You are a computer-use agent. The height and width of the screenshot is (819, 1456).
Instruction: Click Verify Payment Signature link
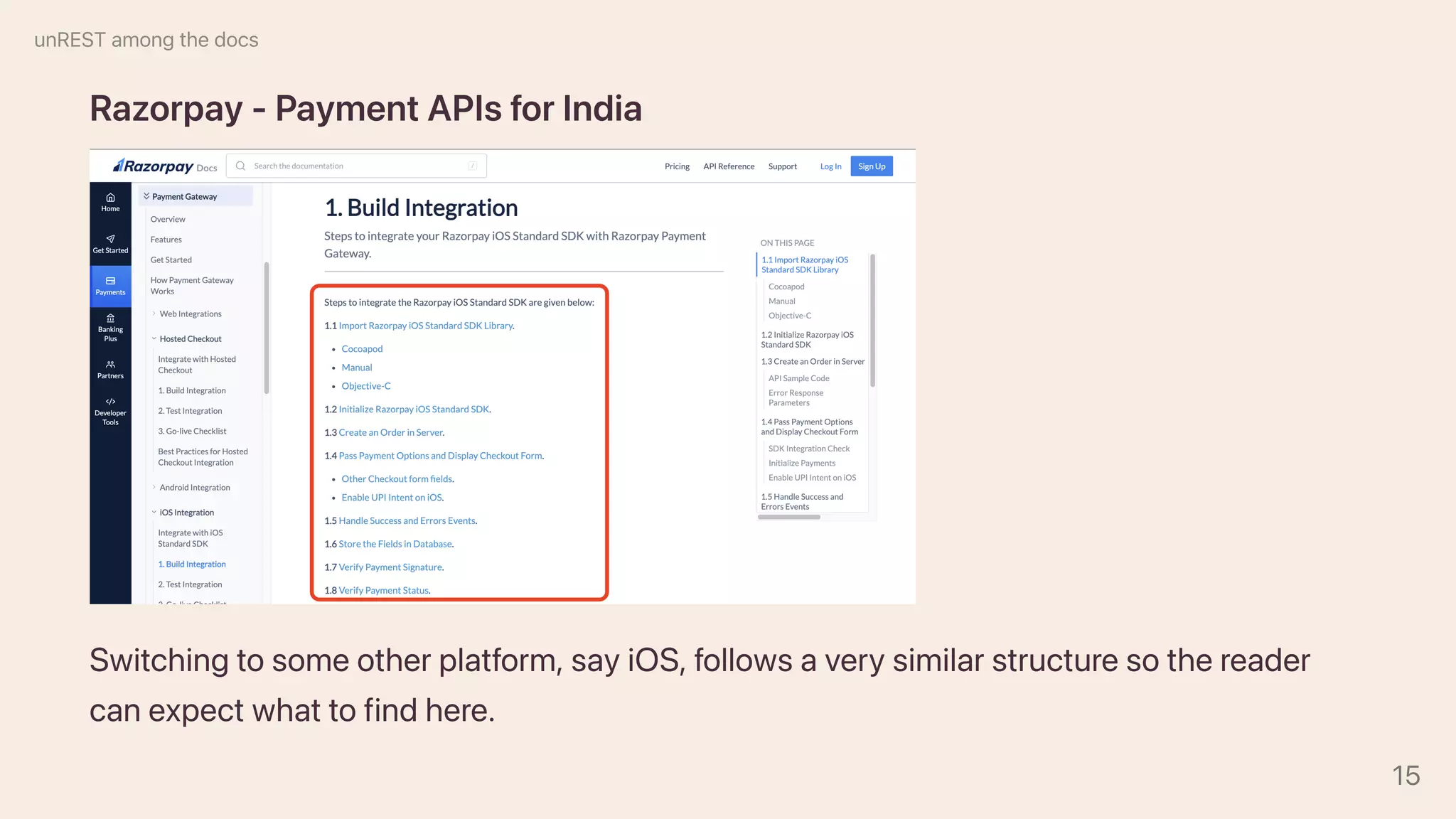coord(390,567)
